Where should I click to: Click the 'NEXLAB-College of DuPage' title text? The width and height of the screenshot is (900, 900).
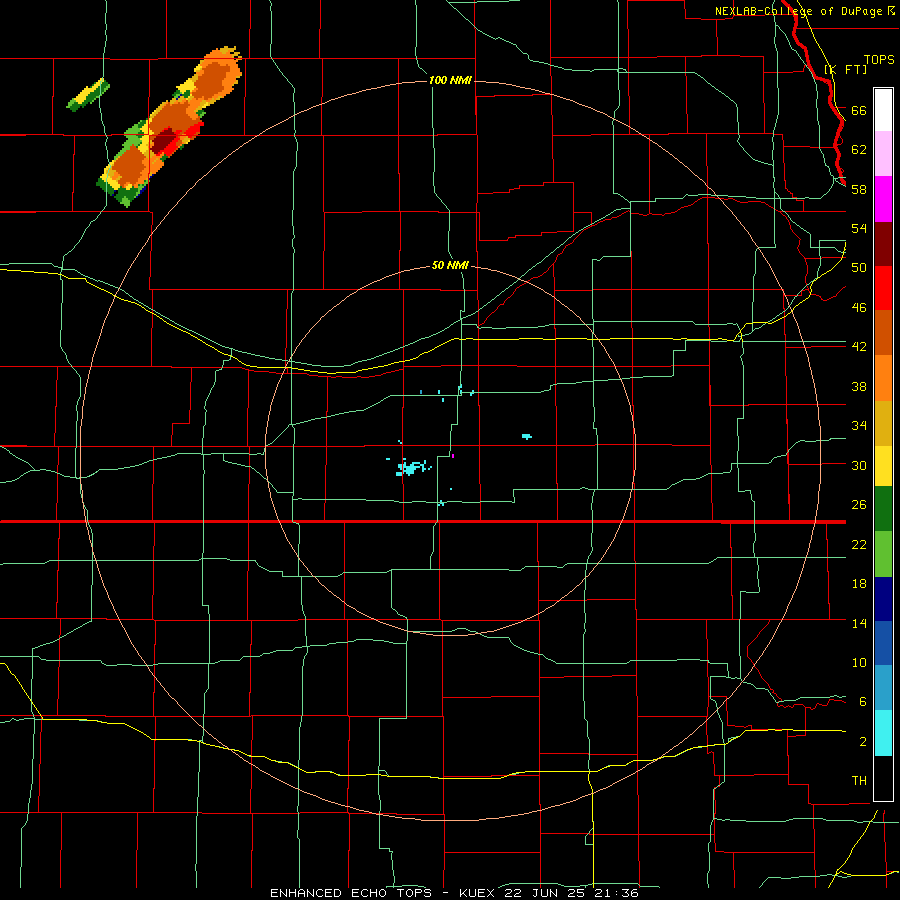(798, 11)
